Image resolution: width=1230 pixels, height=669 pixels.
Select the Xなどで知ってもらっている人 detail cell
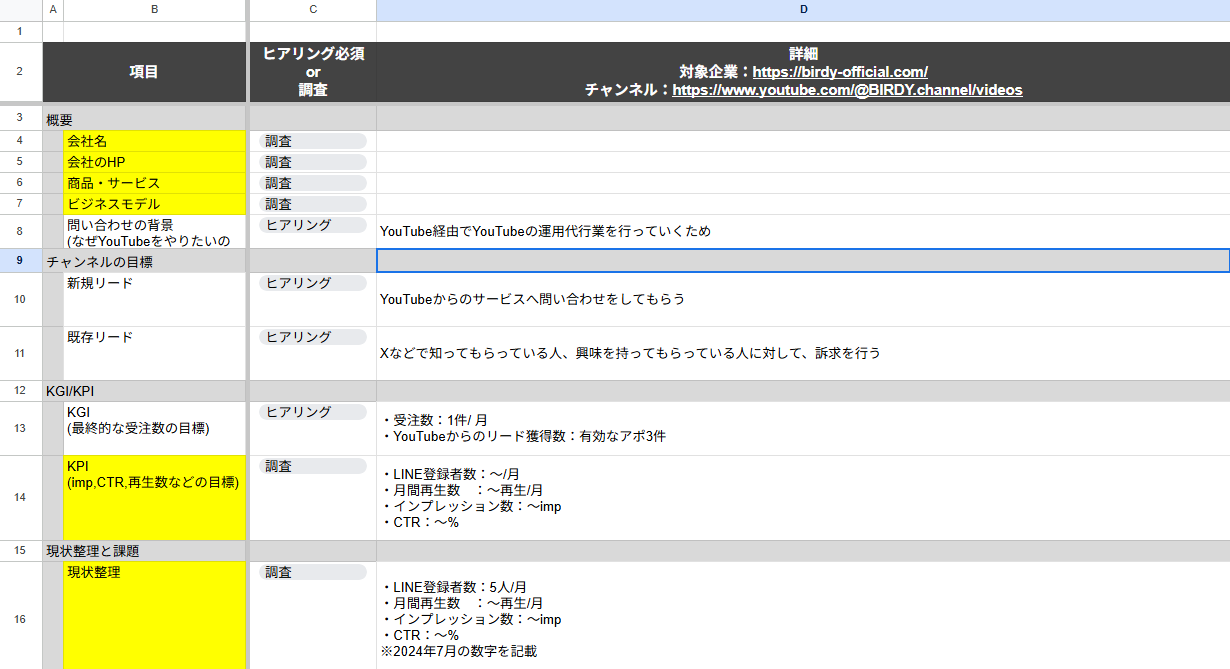[x=803, y=353]
